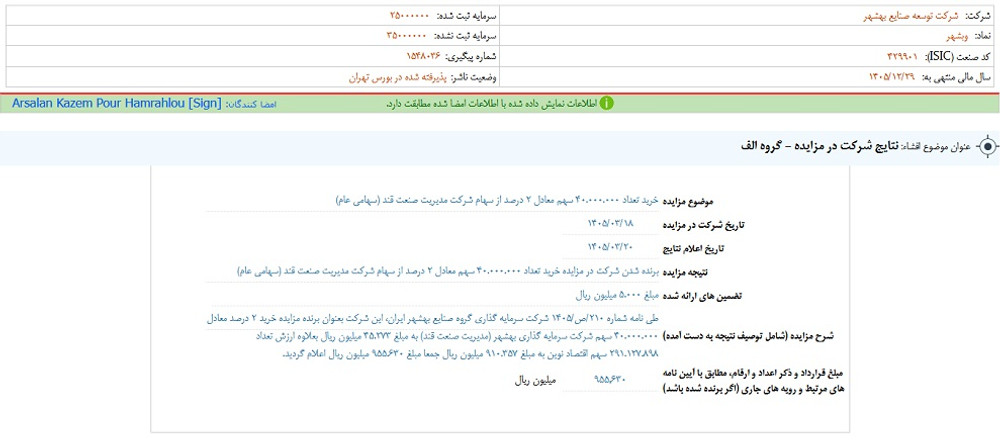The height and width of the screenshot is (448, 1000).
Task: Click the target icon beside the disclosure title
Action: point(987,147)
